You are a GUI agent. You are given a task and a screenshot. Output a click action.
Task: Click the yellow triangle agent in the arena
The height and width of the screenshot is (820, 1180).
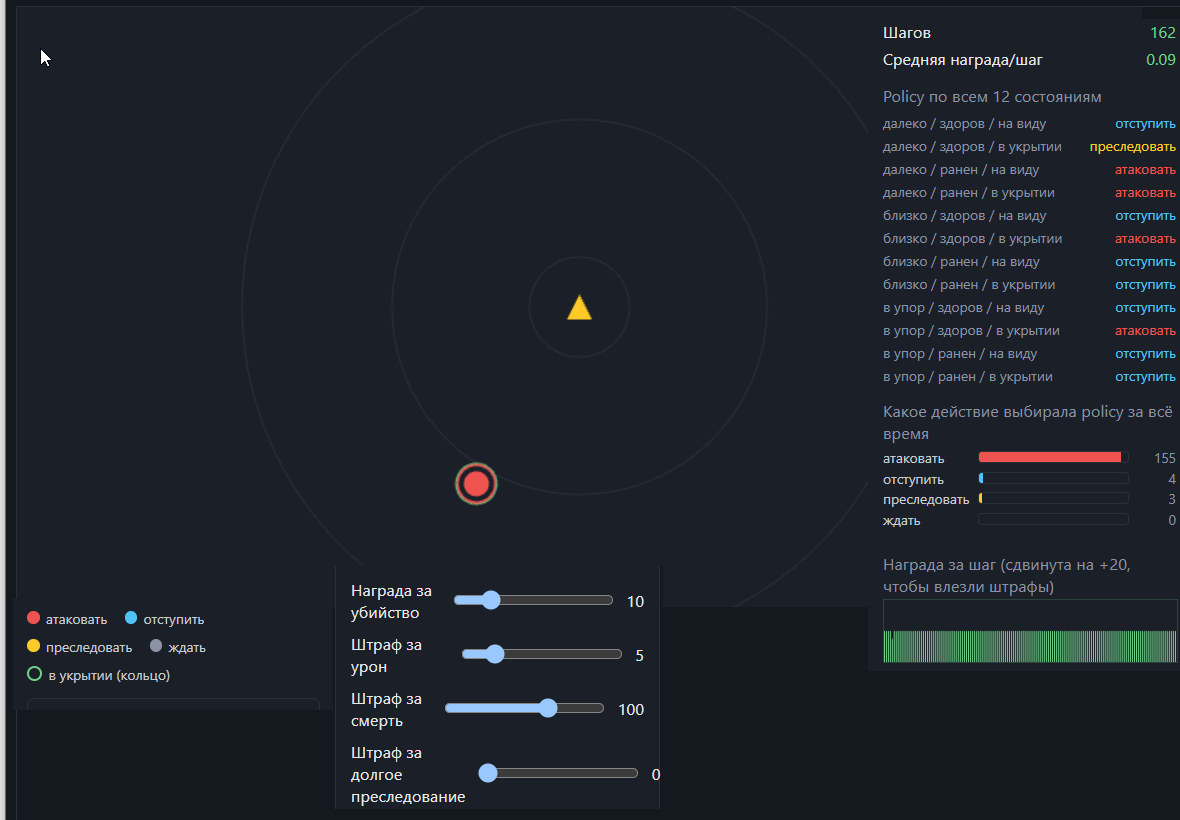point(579,308)
